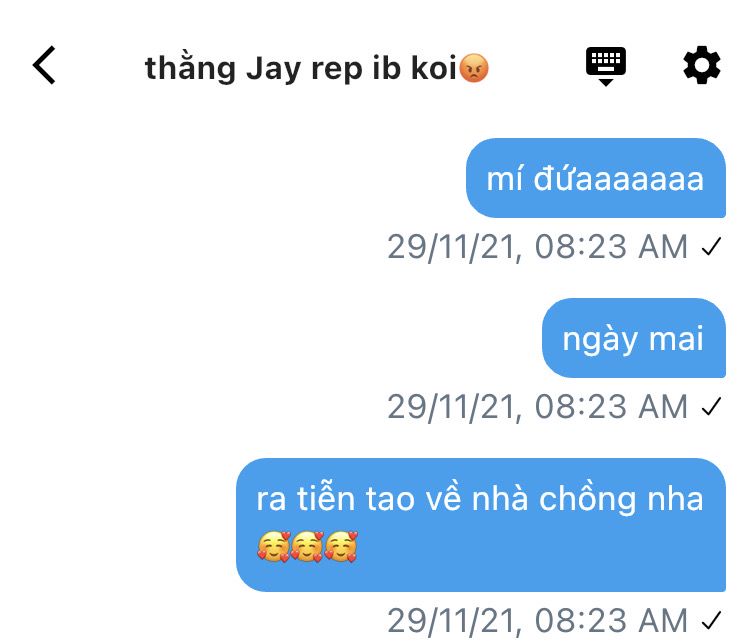Tap the first smiling hearts emoji

pos(274,546)
